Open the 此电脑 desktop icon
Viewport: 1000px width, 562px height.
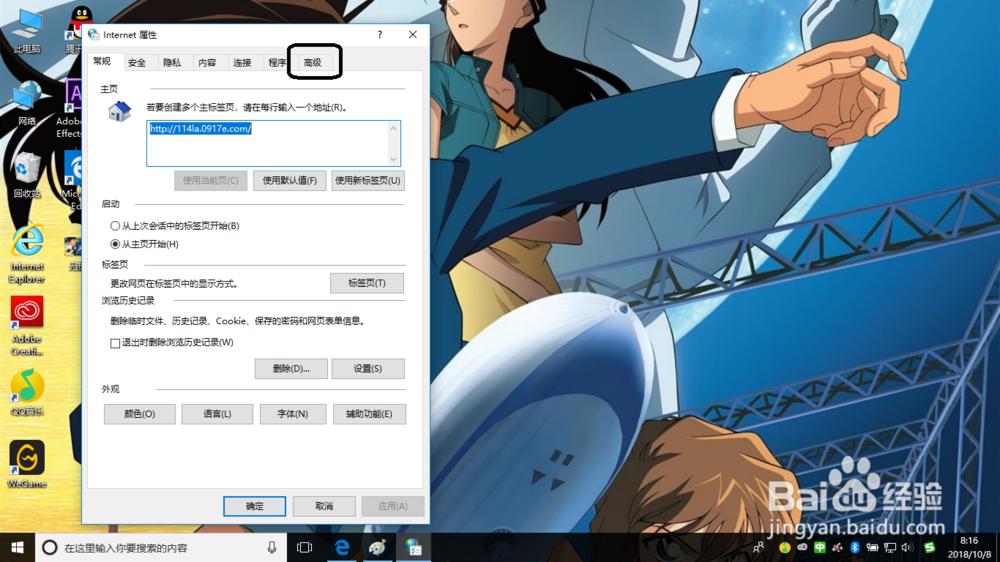(27, 30)
